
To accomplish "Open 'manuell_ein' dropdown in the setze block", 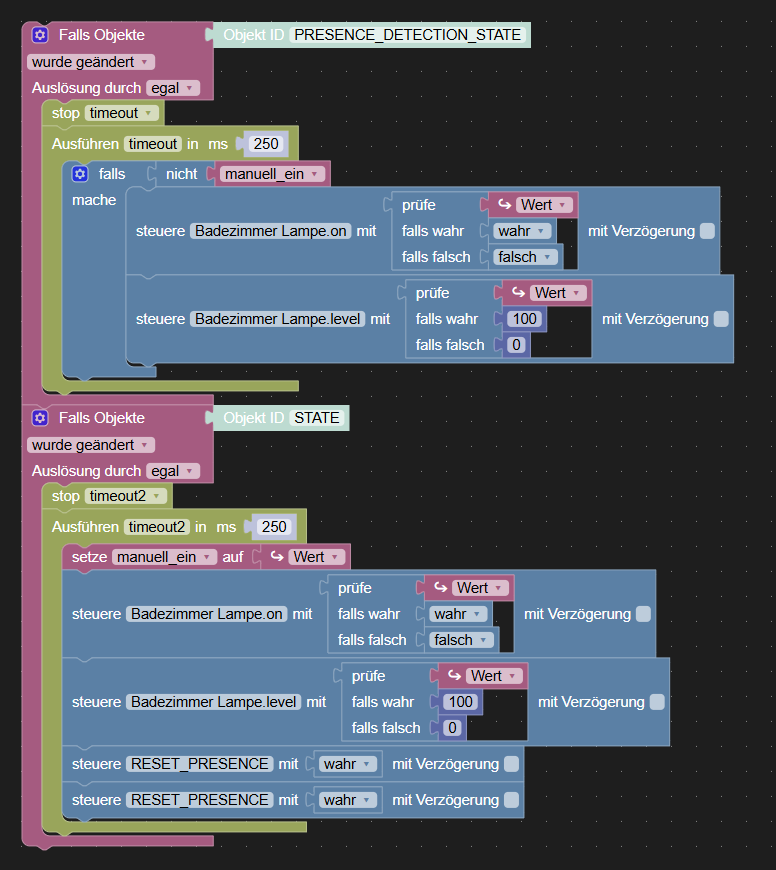I will (164, 557).
